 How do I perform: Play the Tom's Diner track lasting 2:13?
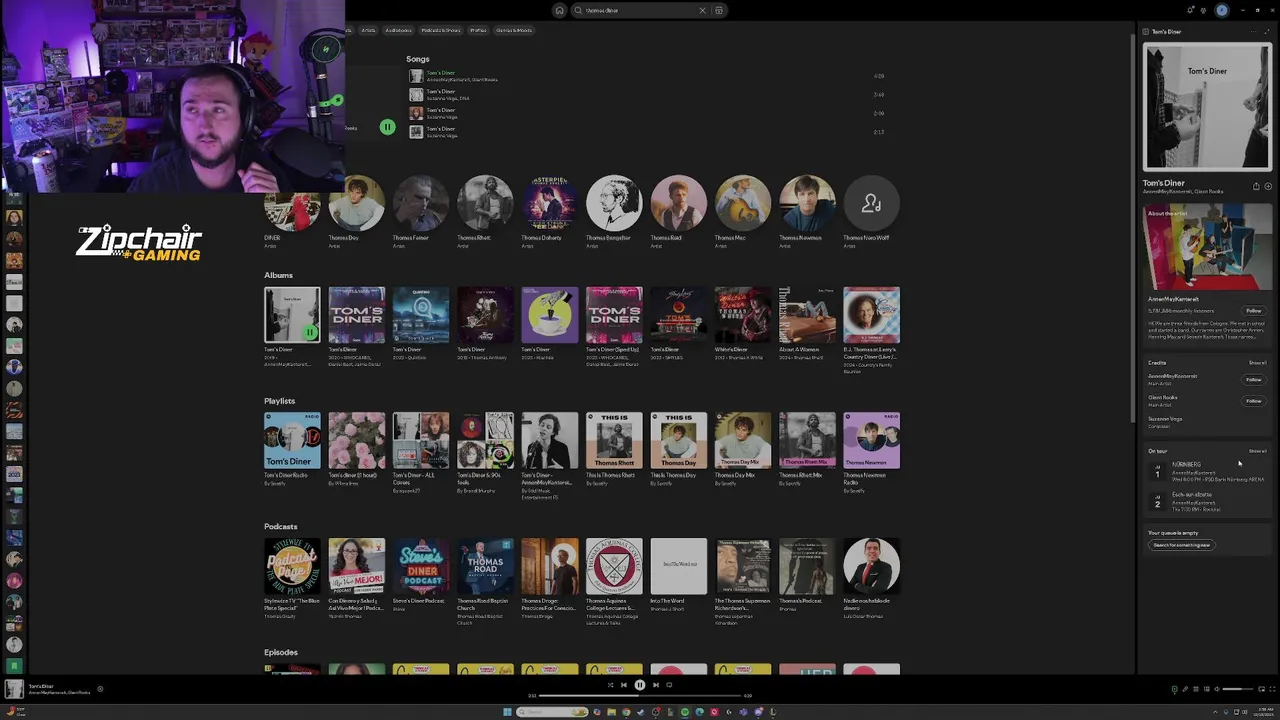(x=646, y=132)
